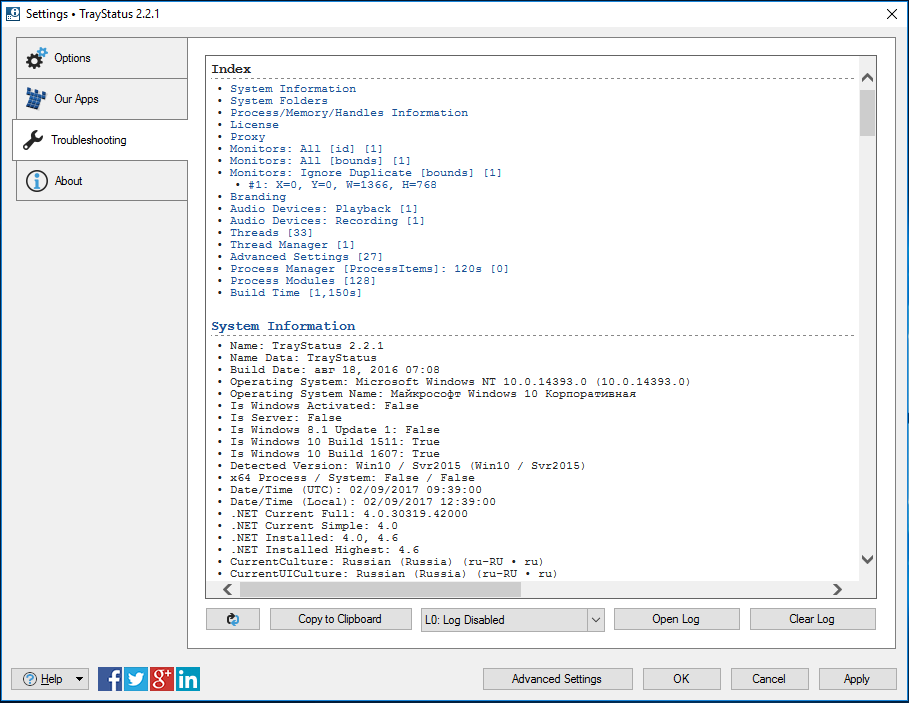
Task: Jump to Threads [33] link
Action: click(271, 232)
